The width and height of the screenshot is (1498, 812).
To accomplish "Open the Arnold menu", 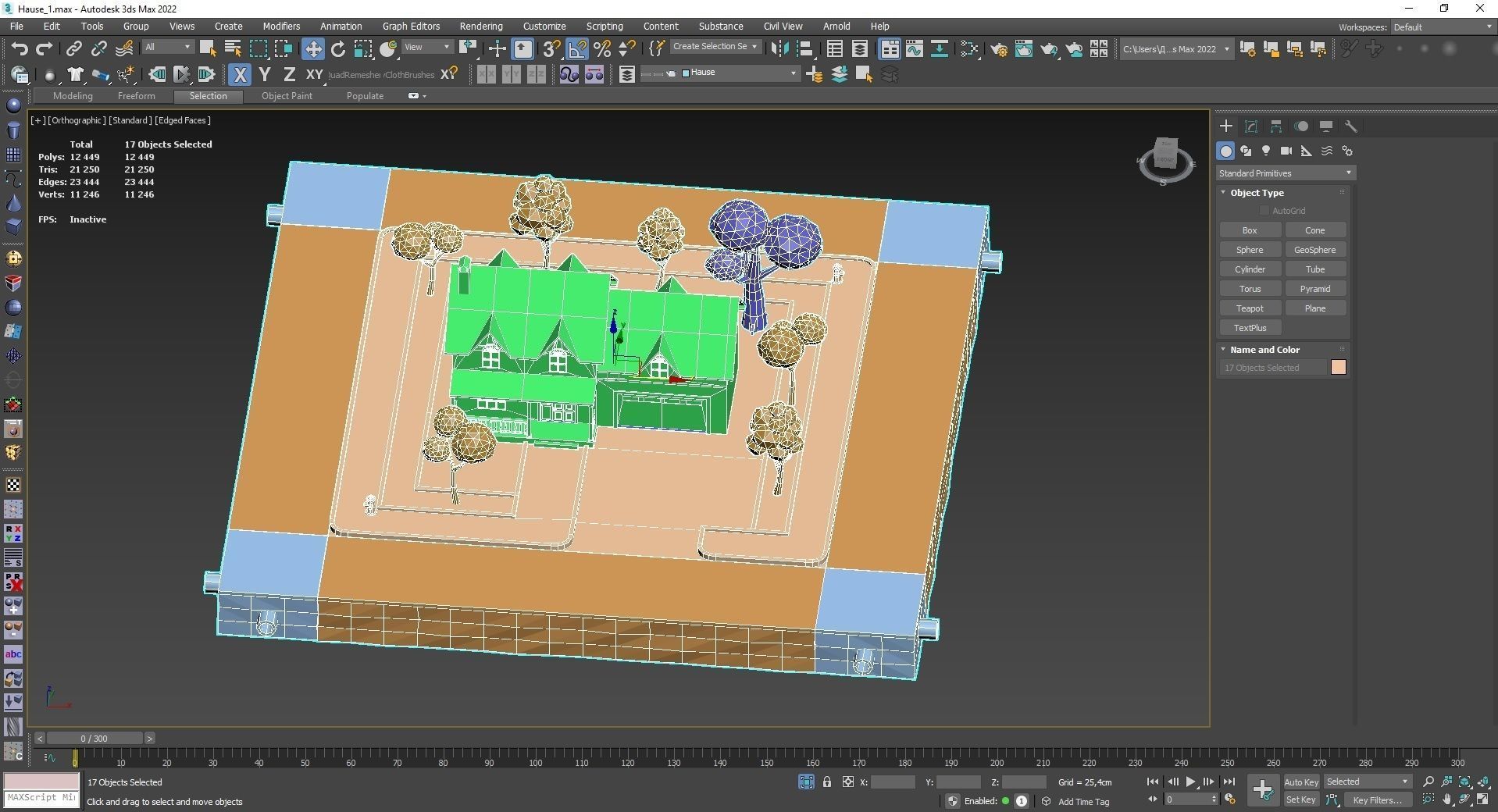I will (x=836, y=26).
